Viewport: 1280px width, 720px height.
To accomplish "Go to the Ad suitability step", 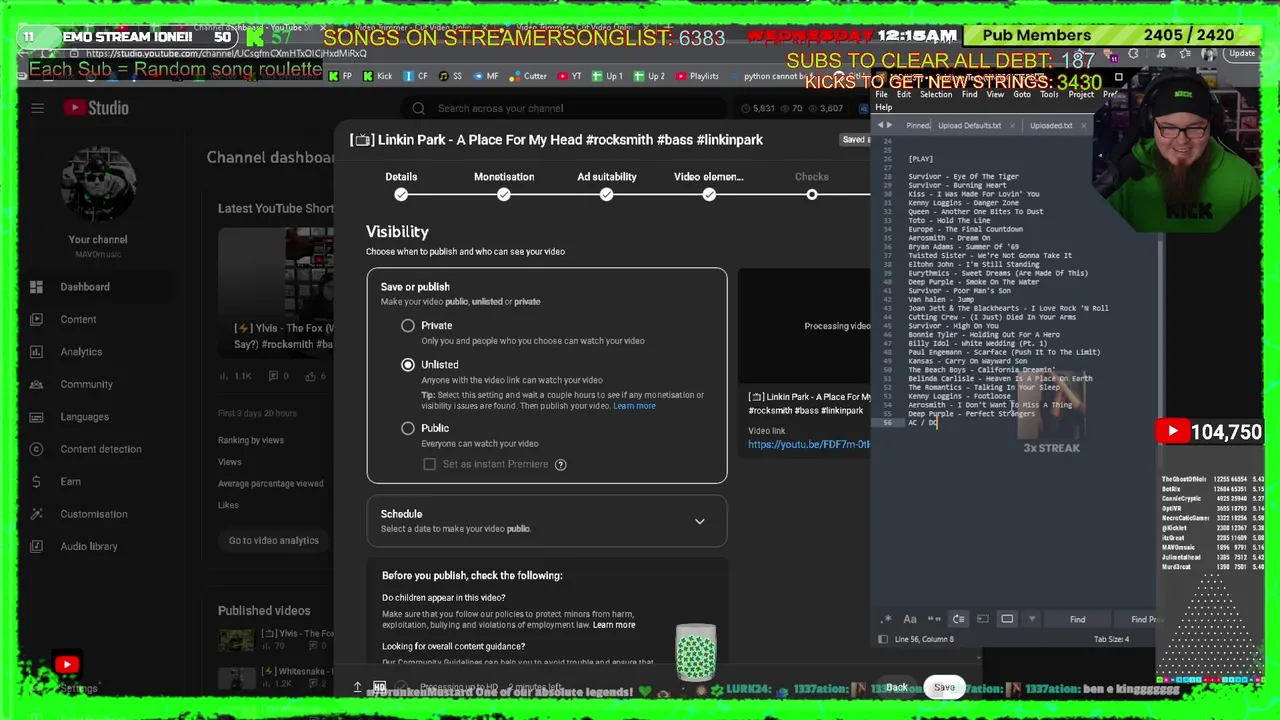I will tap(607, 185).
